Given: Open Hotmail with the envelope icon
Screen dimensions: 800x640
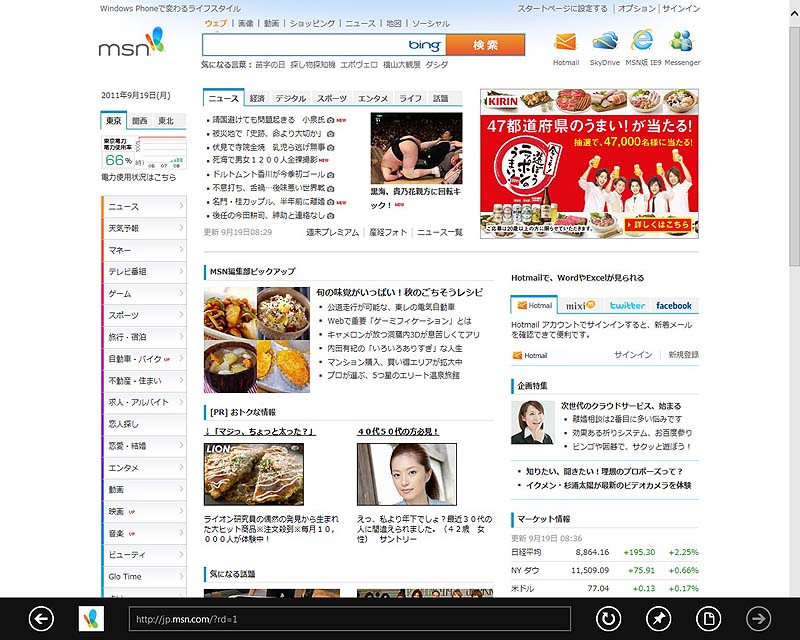Looking at the screenshot, I should point(565,40).
